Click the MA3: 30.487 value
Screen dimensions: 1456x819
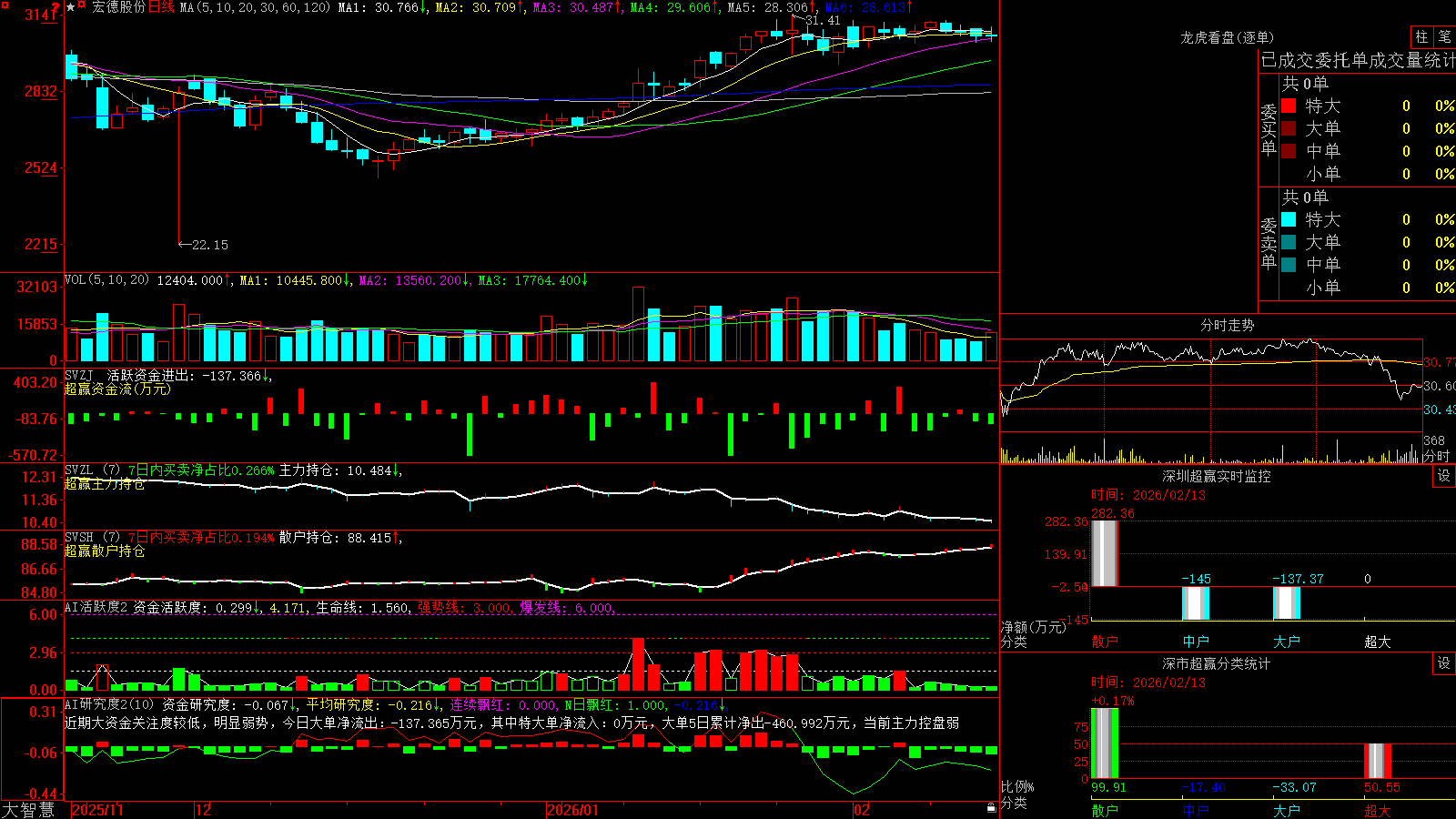pyautogui.click(x=577, y=7)
